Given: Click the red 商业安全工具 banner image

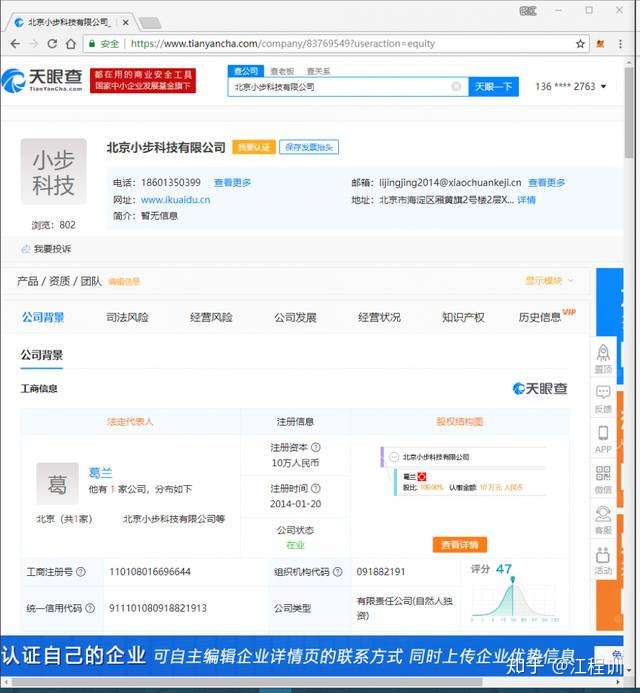Looking at the screenshot, I should tap(143, 80).
